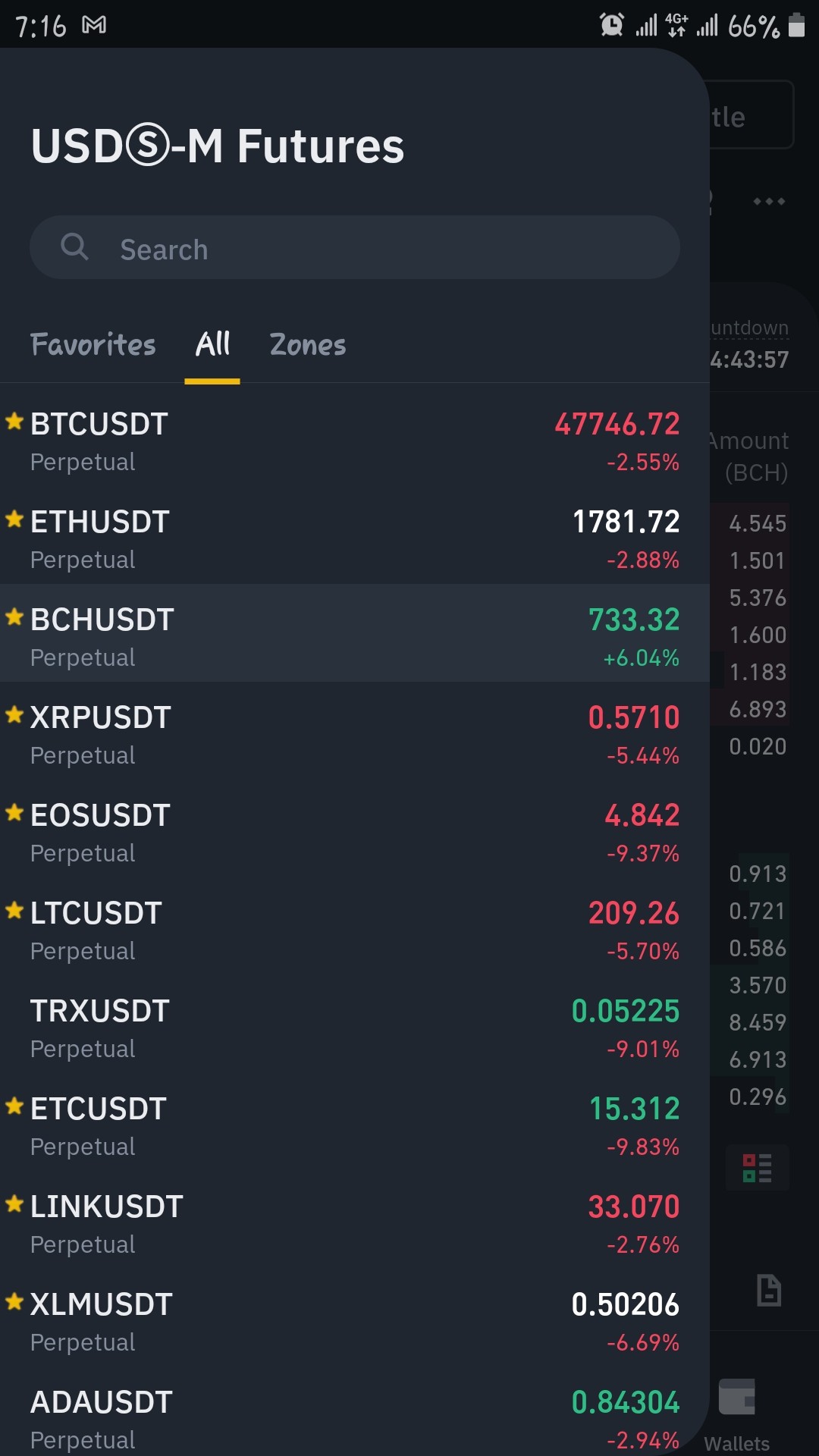Toggle favorite star for ETHUSDT
This screenshot has width=819, height=1456.
tap(14, 519)
